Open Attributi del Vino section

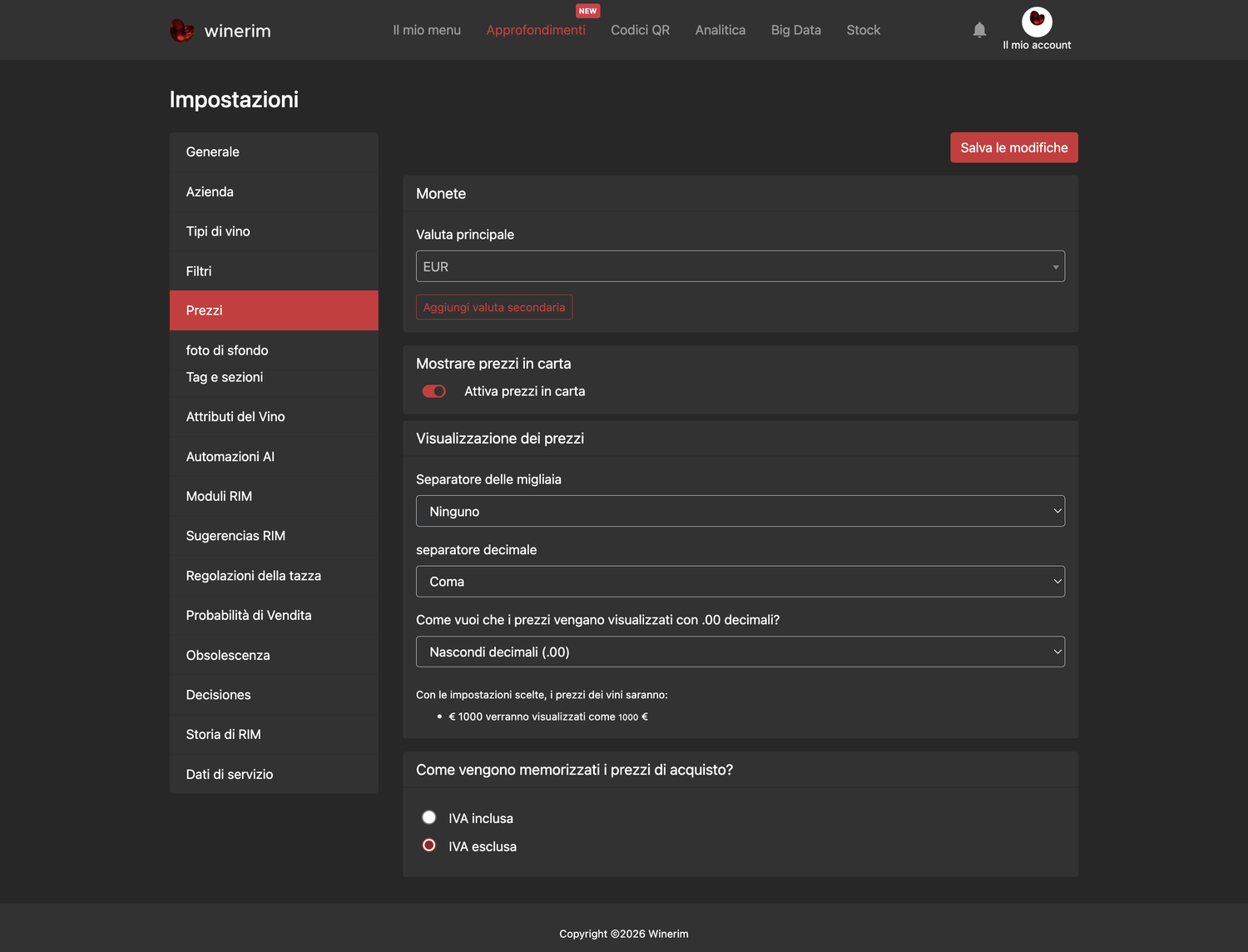click(x=274, y=417)
